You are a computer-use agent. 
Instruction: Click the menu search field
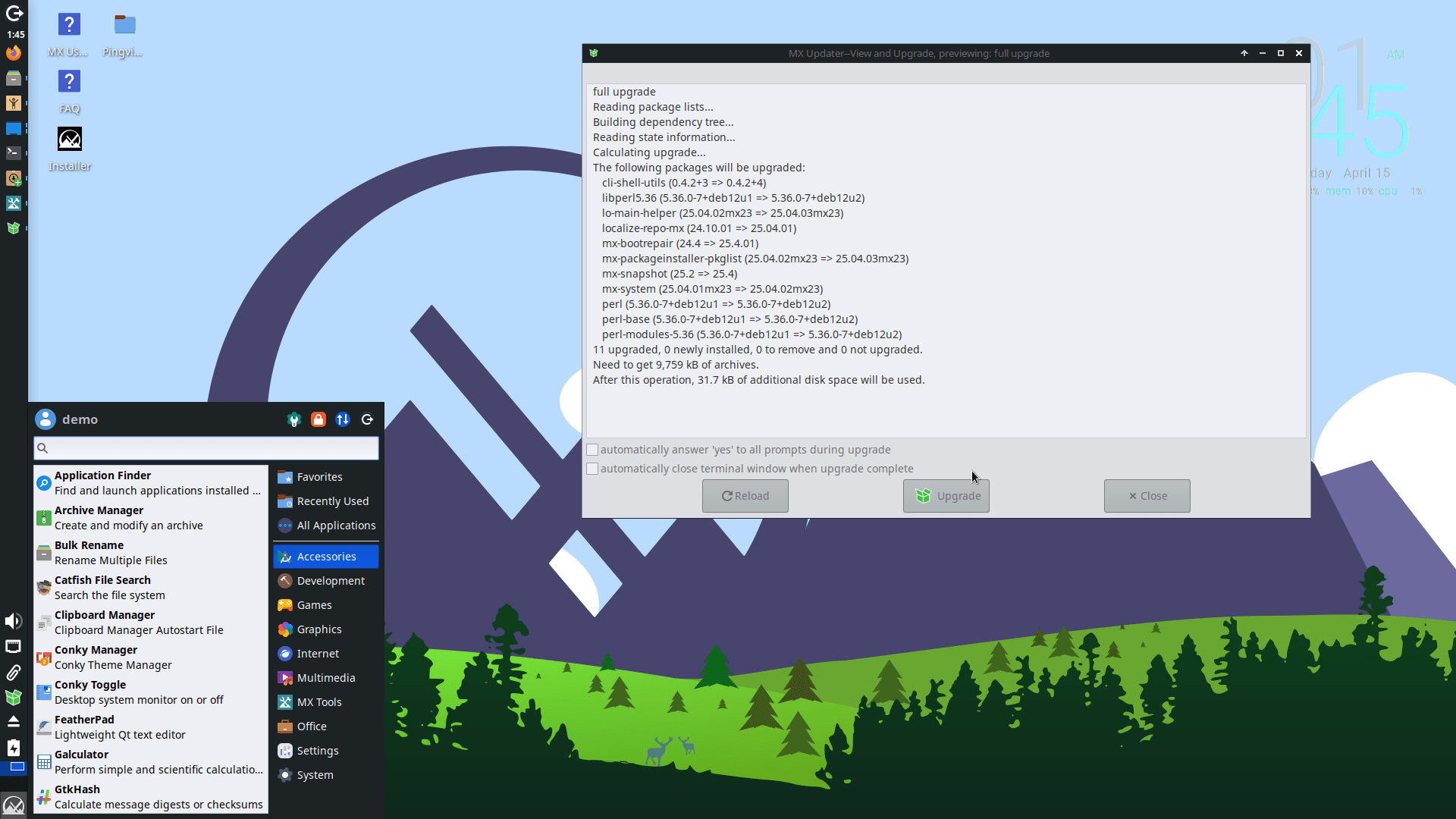click(x=206, y=448)
